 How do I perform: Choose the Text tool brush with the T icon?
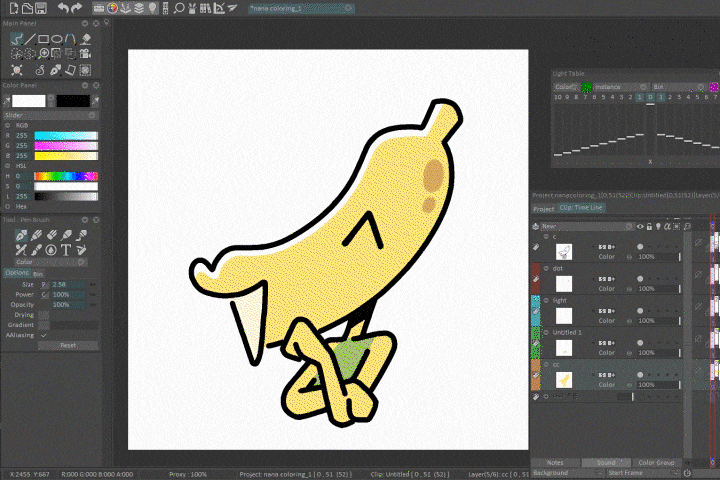coord(66,250)
